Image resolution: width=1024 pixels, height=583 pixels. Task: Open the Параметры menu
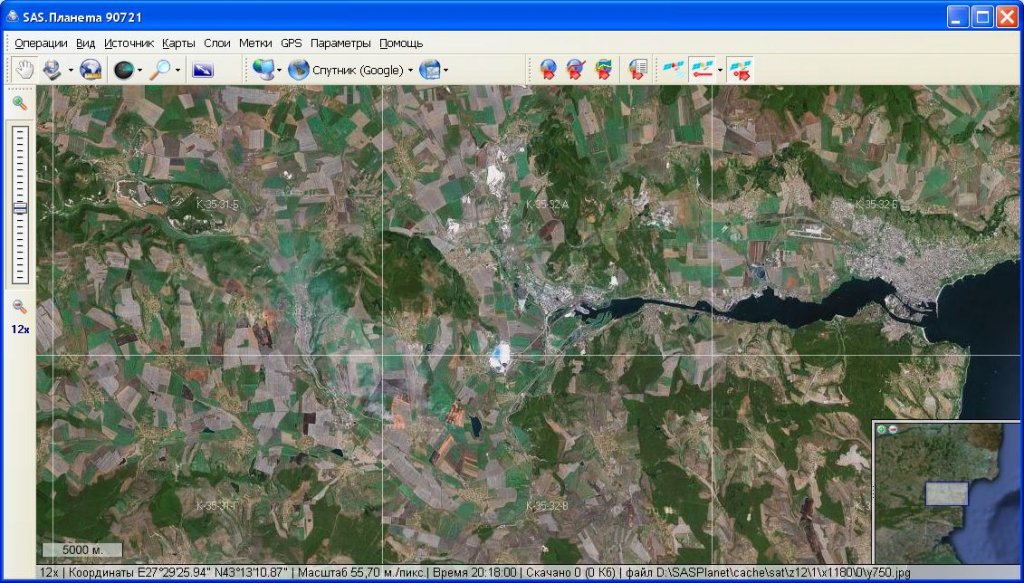tap(340, 43)
